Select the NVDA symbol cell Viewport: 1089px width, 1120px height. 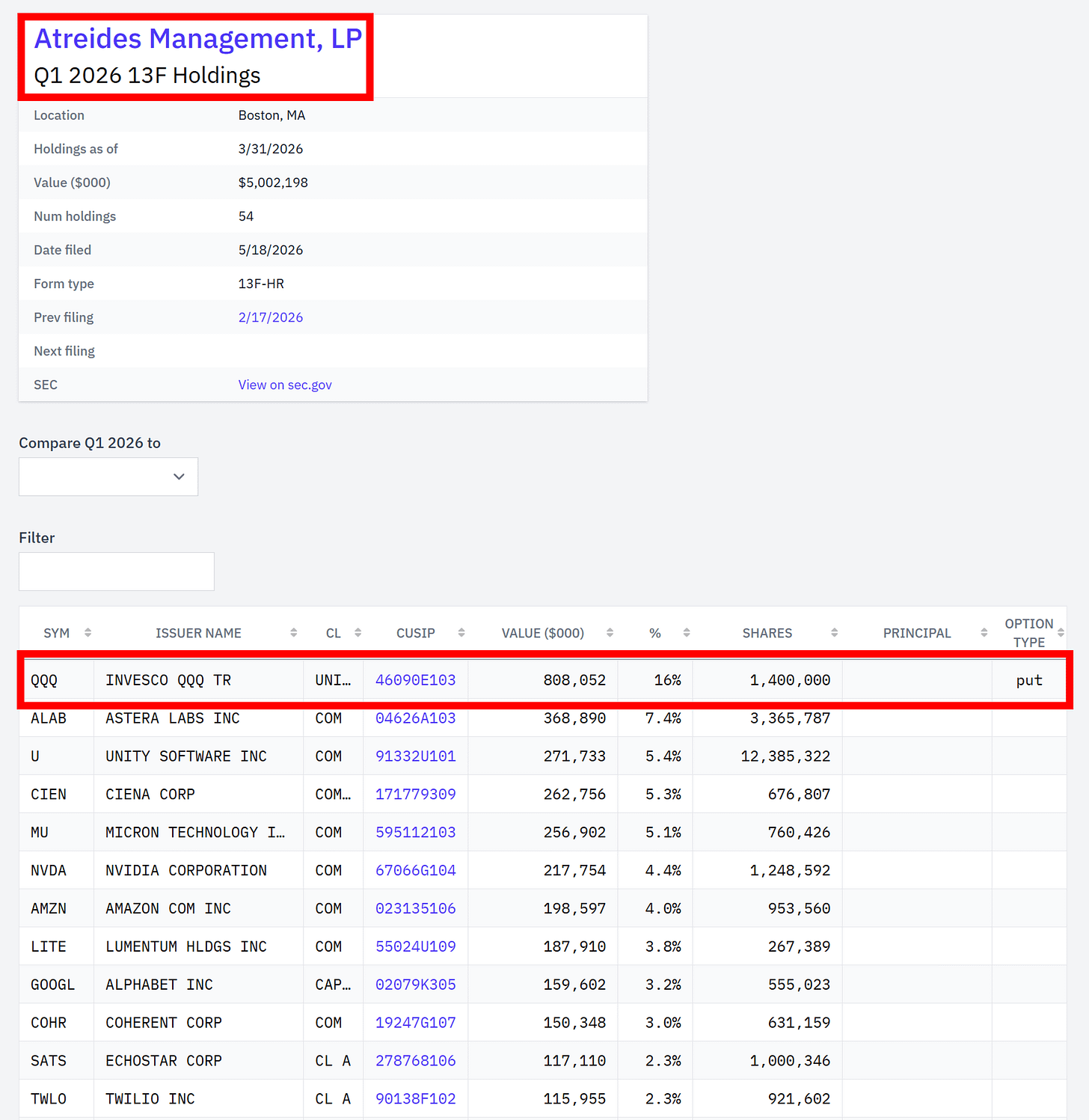point(57,871)
